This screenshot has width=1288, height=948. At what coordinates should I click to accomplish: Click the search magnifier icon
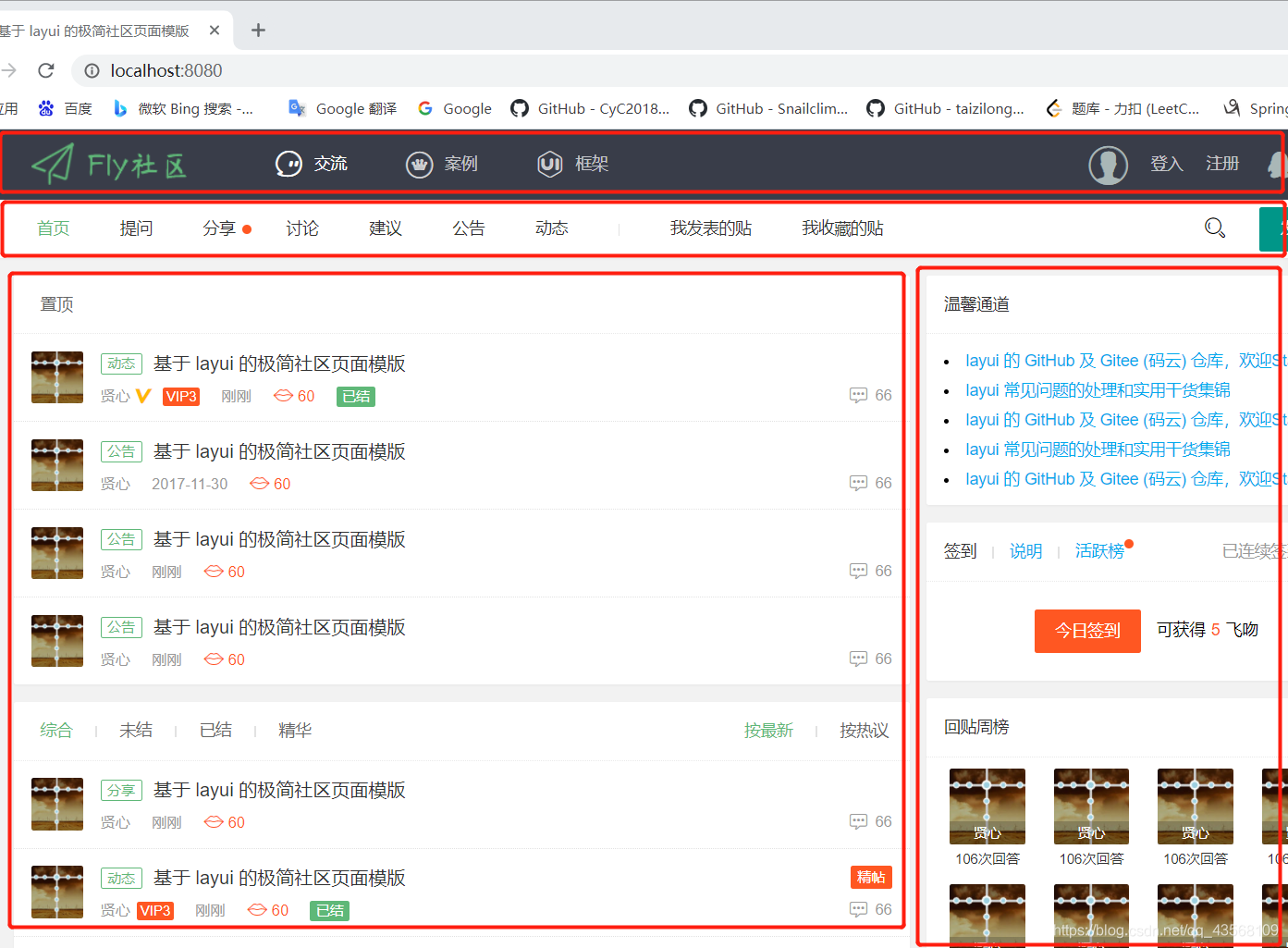click(1215, 228)
